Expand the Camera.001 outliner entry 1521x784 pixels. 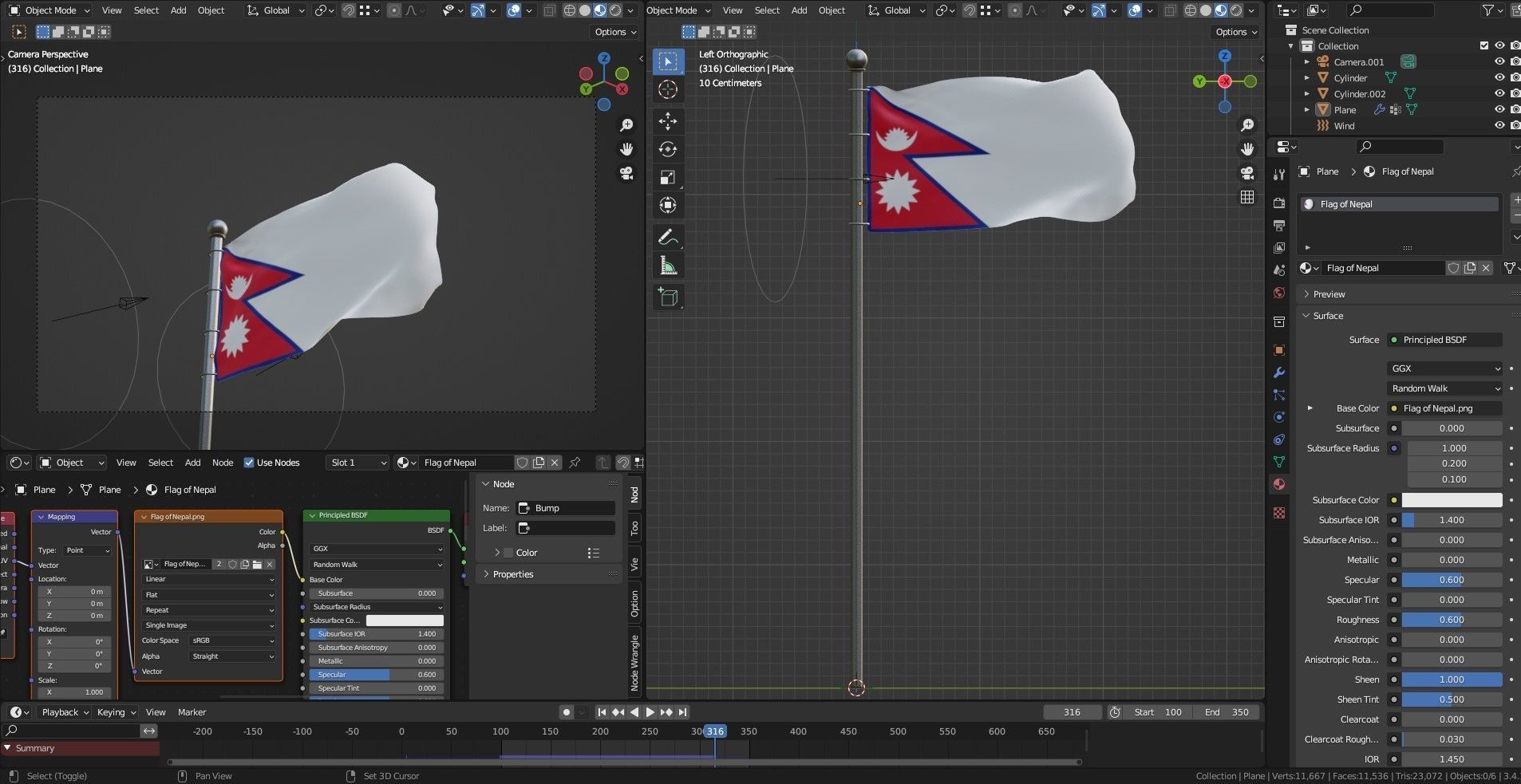1306,61
